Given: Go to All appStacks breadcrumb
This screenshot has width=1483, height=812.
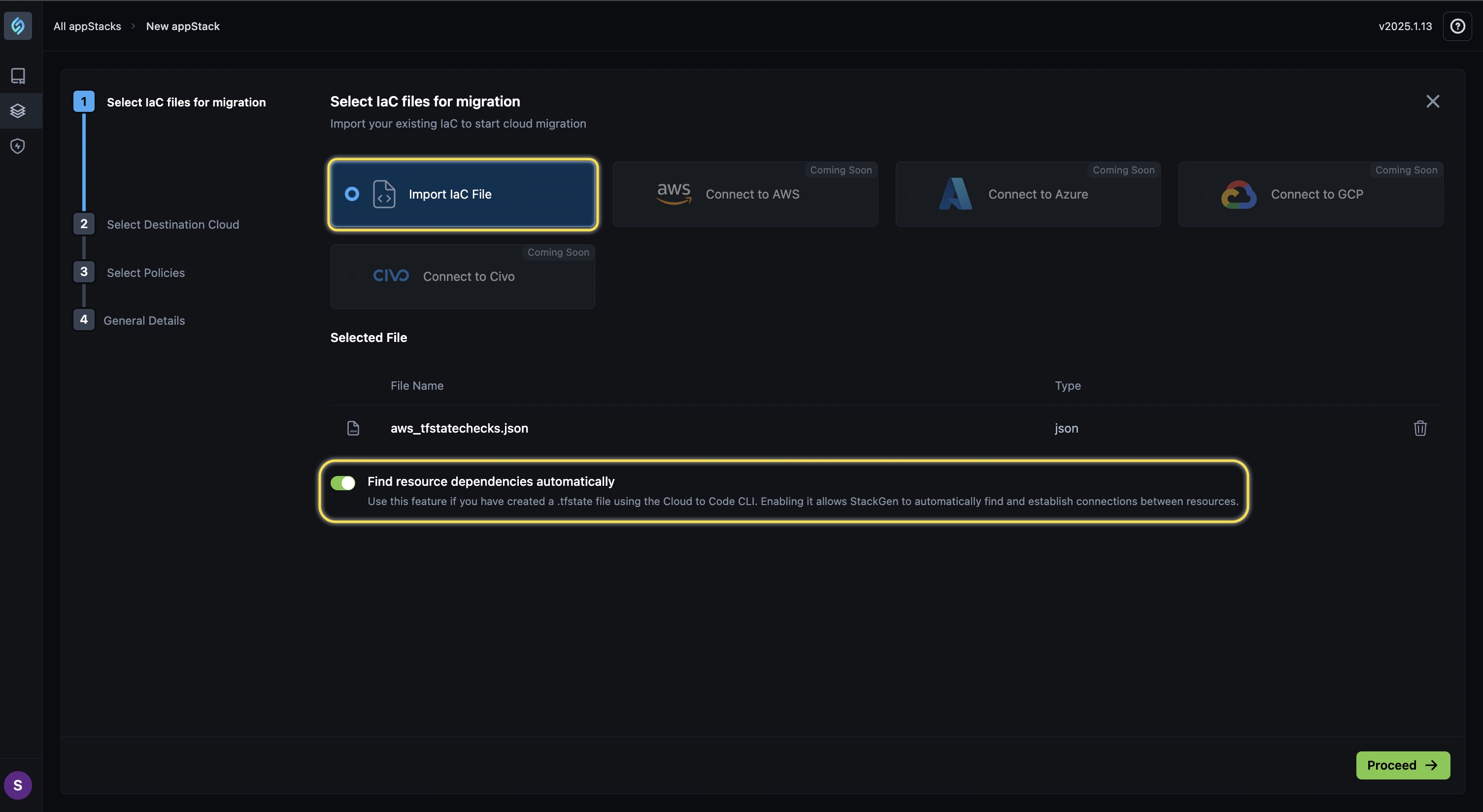Looking at the screenshot, I should click(x=87, y=26).
